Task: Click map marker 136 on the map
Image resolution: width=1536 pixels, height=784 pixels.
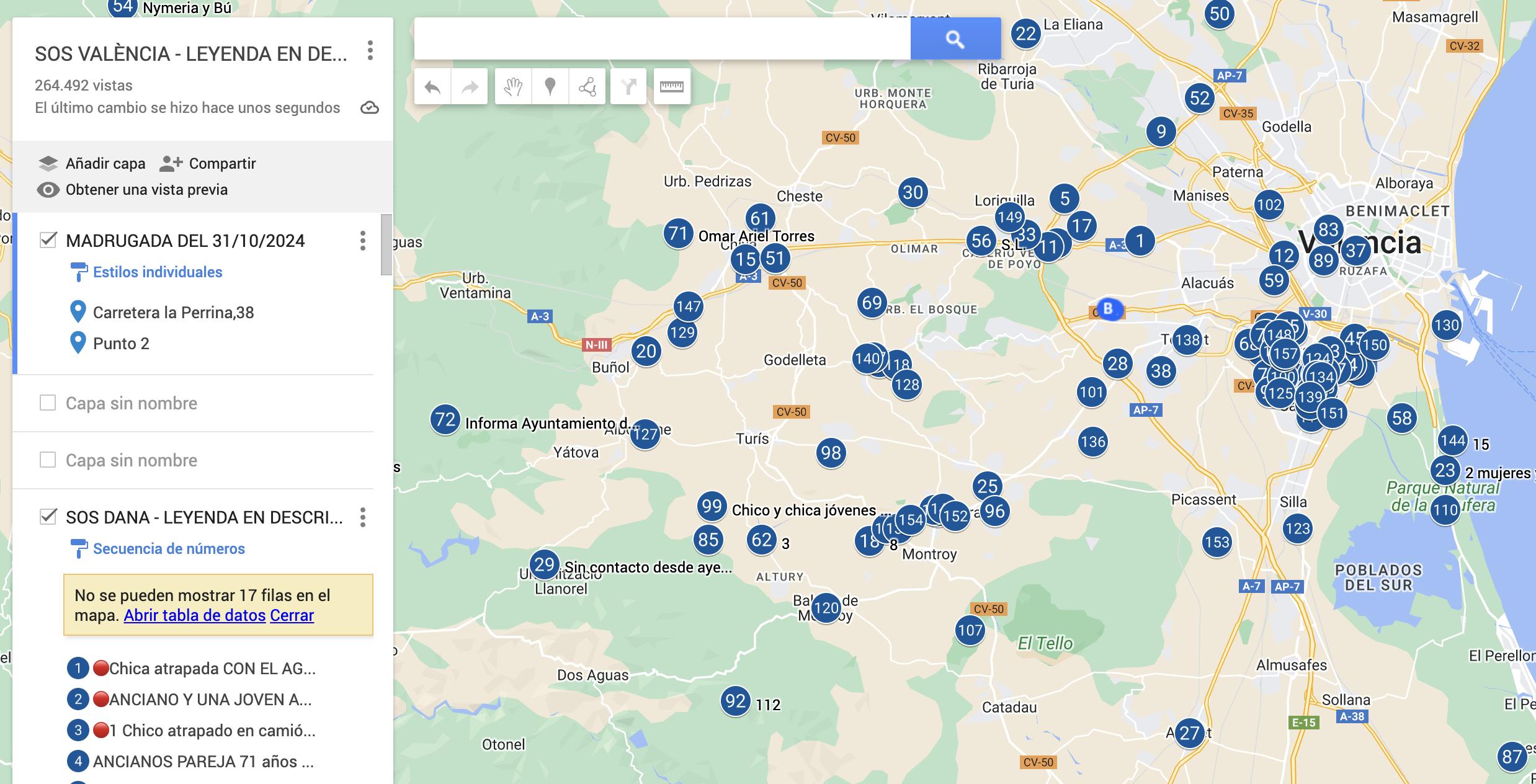Action: click(x=1092, y=442)
